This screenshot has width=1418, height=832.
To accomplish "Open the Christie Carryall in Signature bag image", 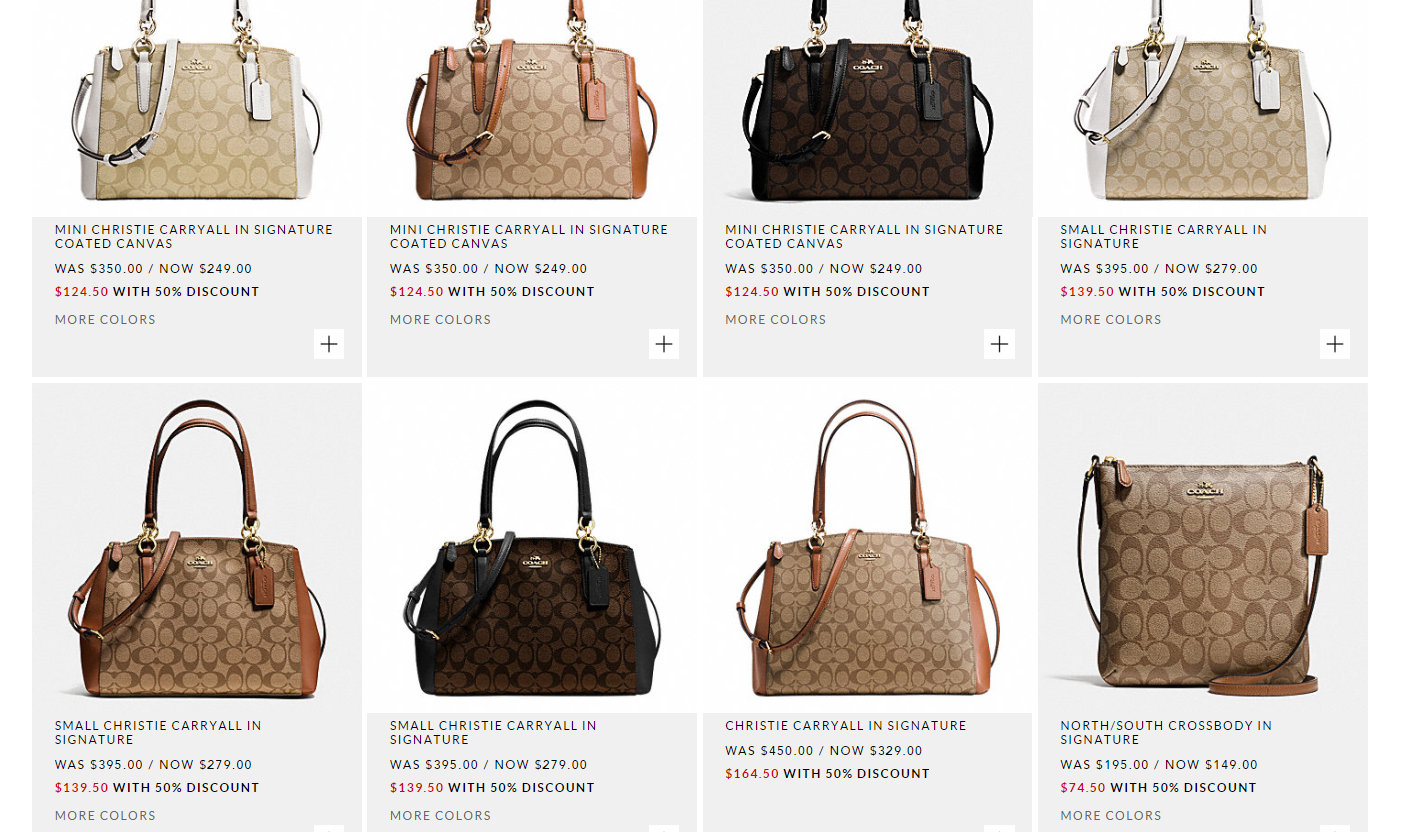I will click(x=867, y=548).
